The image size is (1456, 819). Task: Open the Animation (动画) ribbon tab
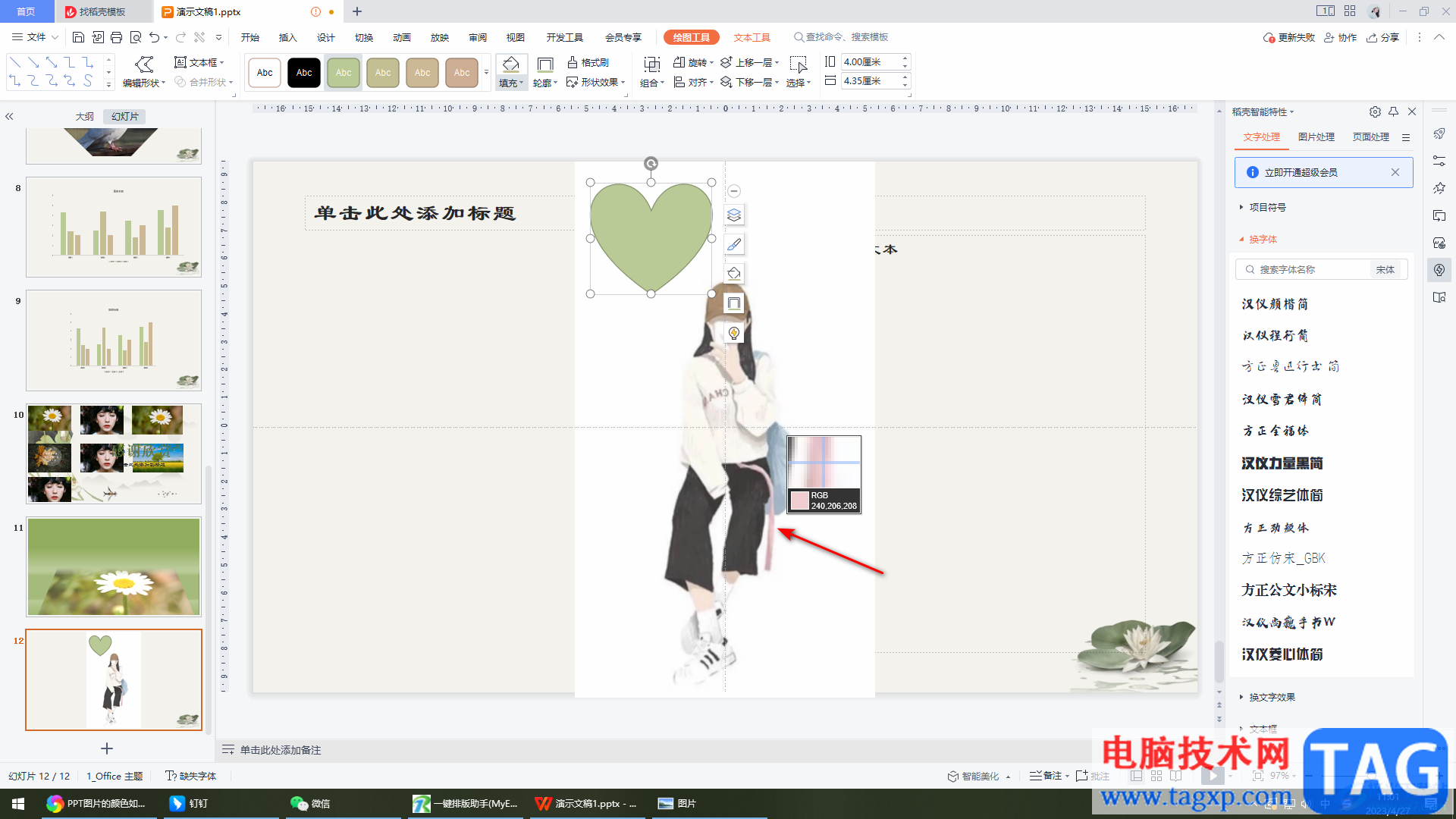(402, 37)
